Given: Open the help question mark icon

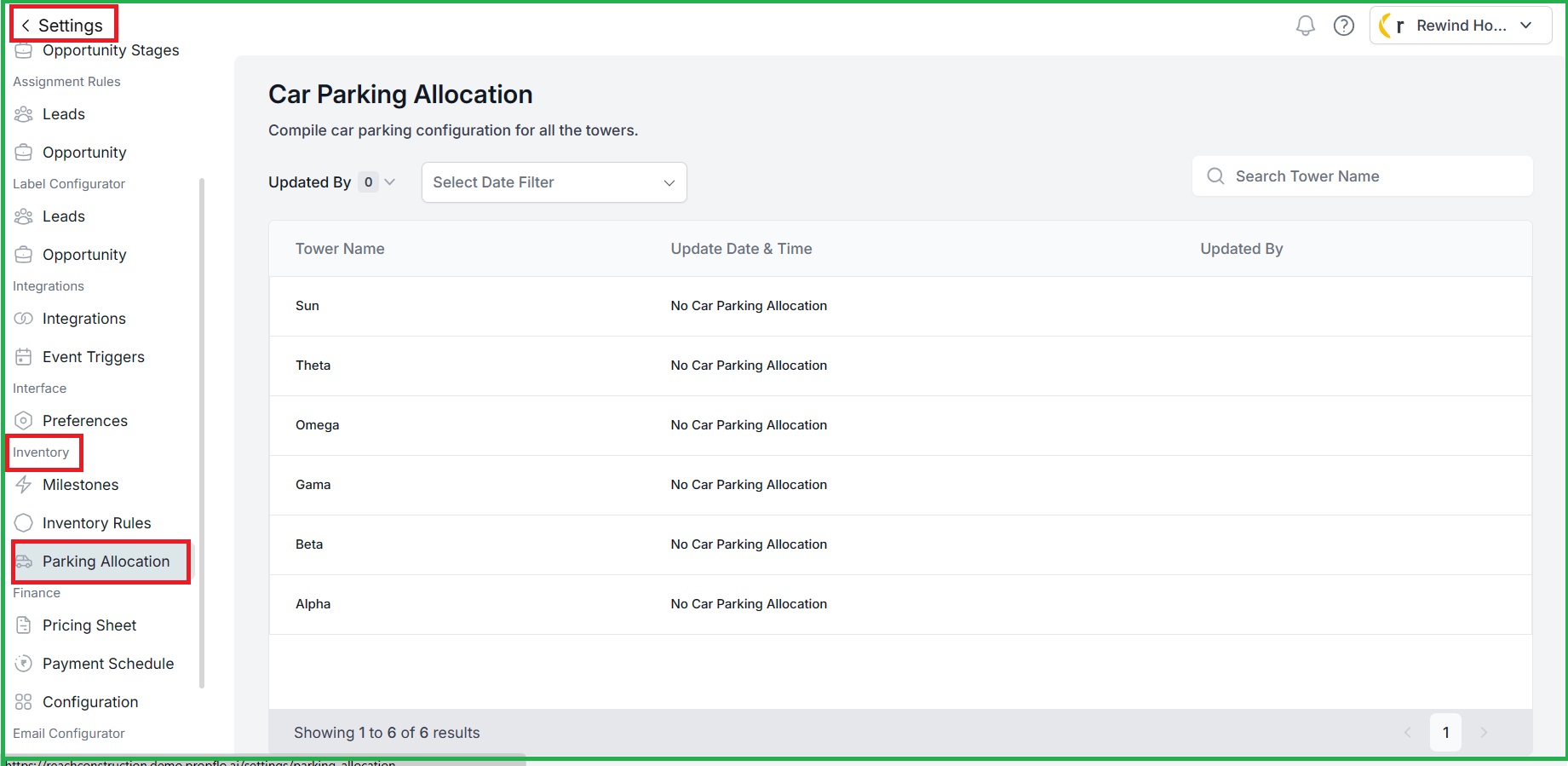Looking at the screenshot, I should 1344,26.
